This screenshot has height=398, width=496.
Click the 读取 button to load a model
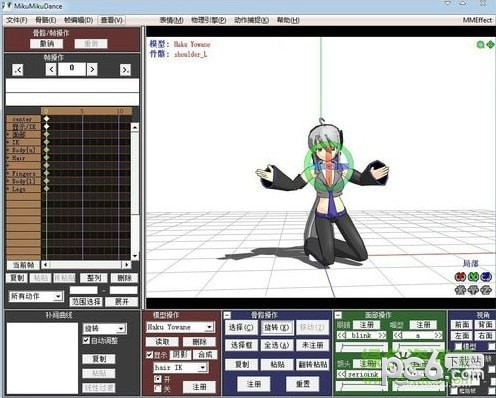pos(162,342)
